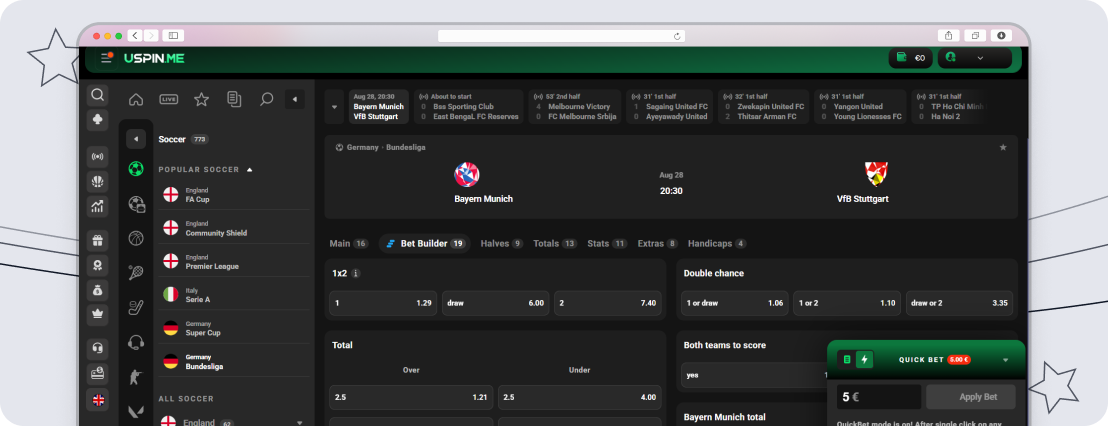The image size is (1108, 426).
Task: Toggle the Quick Bet lightning mode
Action: tap(864, 360)
